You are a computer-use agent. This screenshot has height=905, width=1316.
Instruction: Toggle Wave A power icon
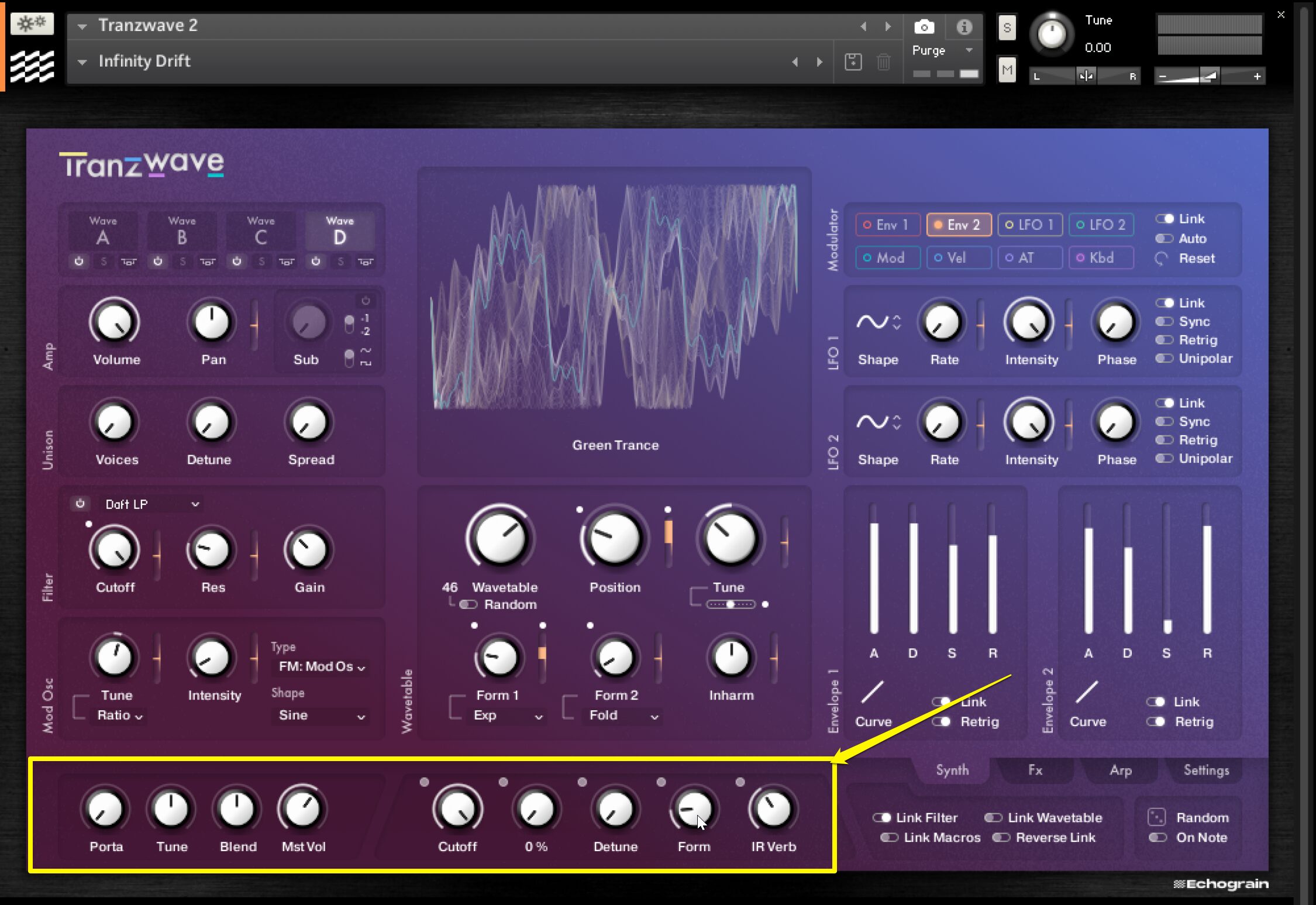pyautogui.click(x=79, y=261)
